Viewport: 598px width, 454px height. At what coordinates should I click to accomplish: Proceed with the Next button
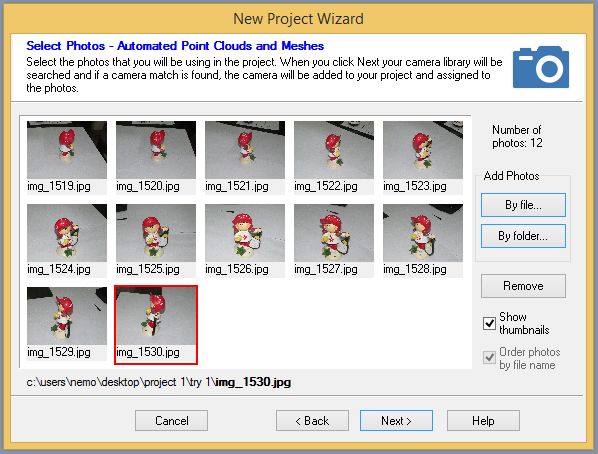(396, 420)
